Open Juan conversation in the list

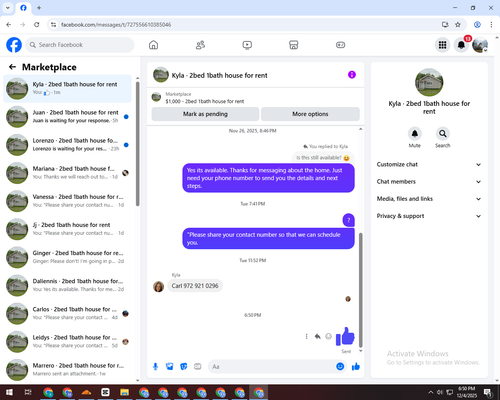point(67,117)
